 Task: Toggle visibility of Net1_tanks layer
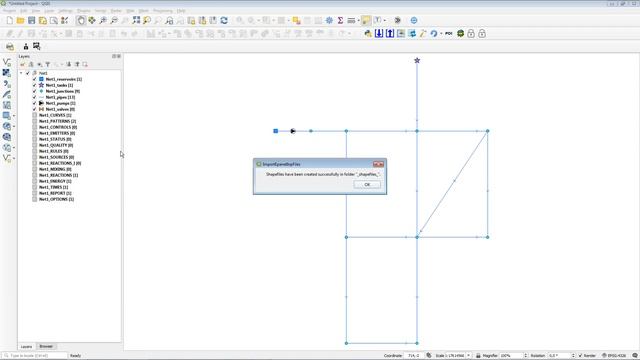pyautogui.click(x=34, y=85)
